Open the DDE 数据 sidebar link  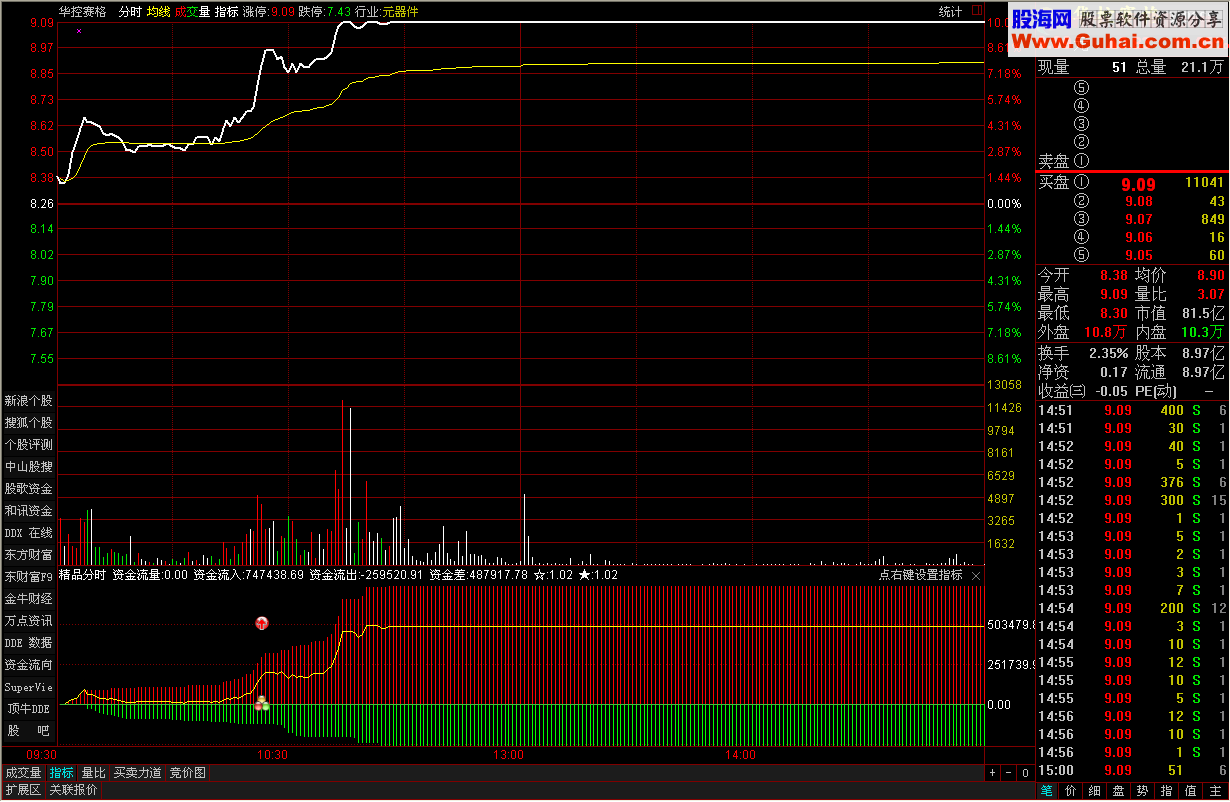click(x=28, y=642)
